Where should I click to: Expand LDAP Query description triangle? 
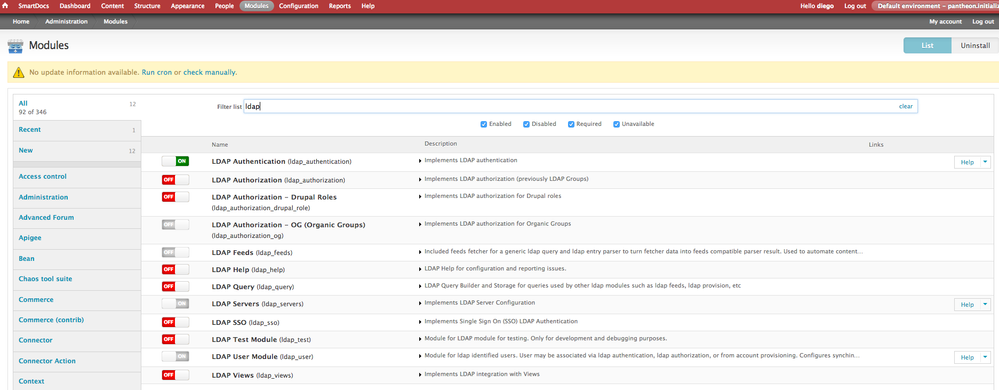click(420, 285)
